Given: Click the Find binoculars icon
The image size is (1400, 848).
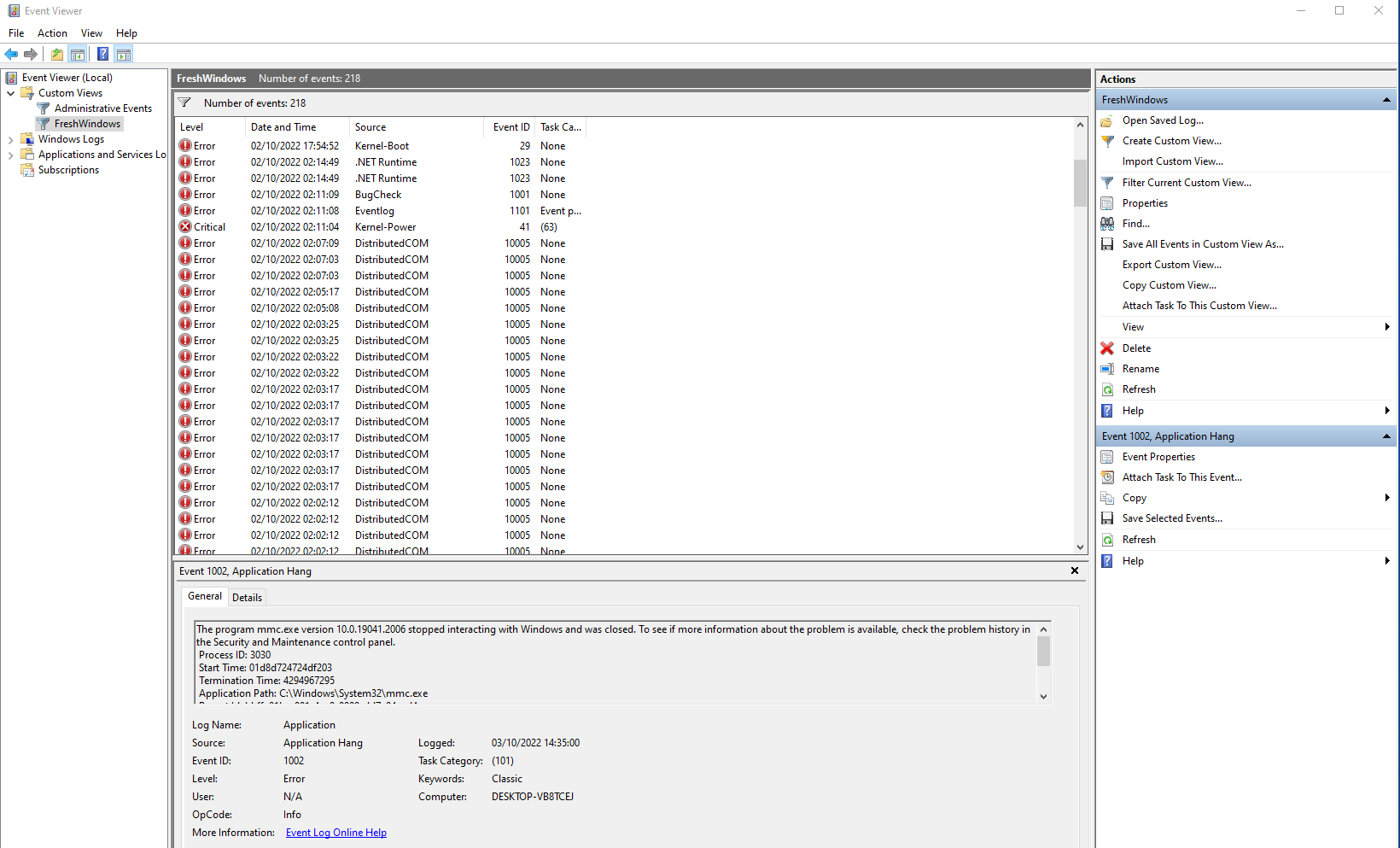Looking at the screenshot, I should pyautogui.click(x=1107, y=224).
